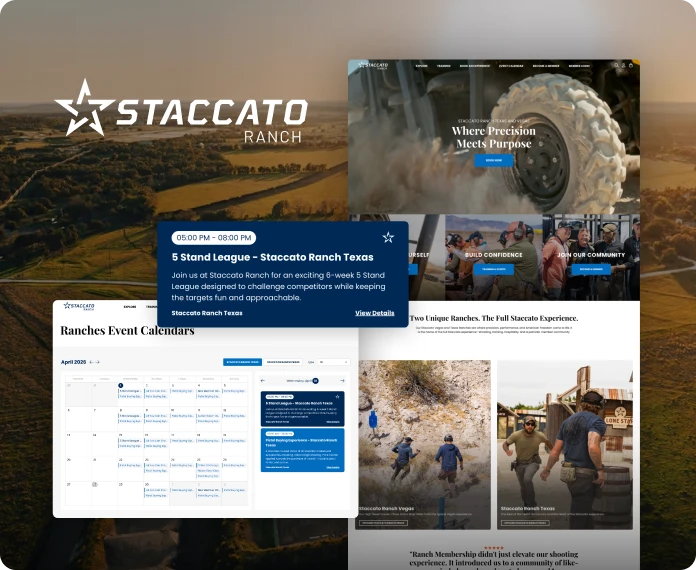Select the highlighted date 1 in the April calendar

[121, 385]
